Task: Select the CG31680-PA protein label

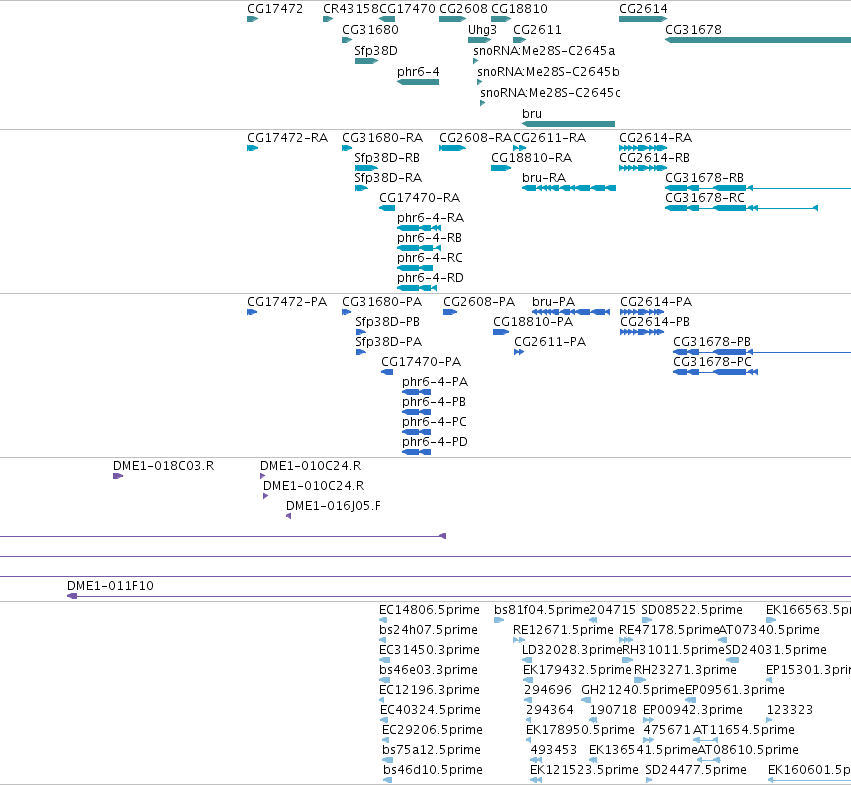Action: [x=382, y=302]
